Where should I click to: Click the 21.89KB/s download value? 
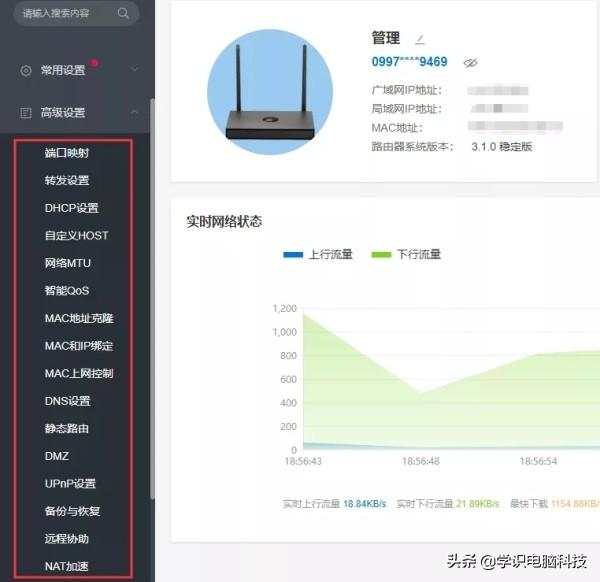coord(478,504)
